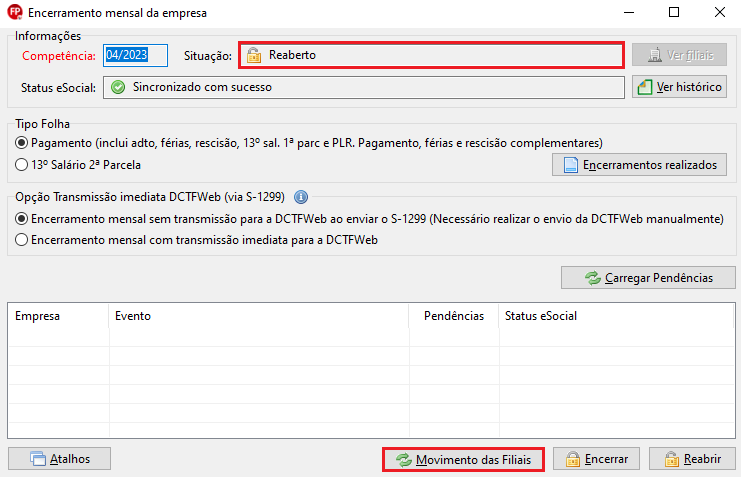Image resolution: width=741 pixels, height=477 pixels.
Task: Click the Pendências column header
Action: (x=454, y=316)
